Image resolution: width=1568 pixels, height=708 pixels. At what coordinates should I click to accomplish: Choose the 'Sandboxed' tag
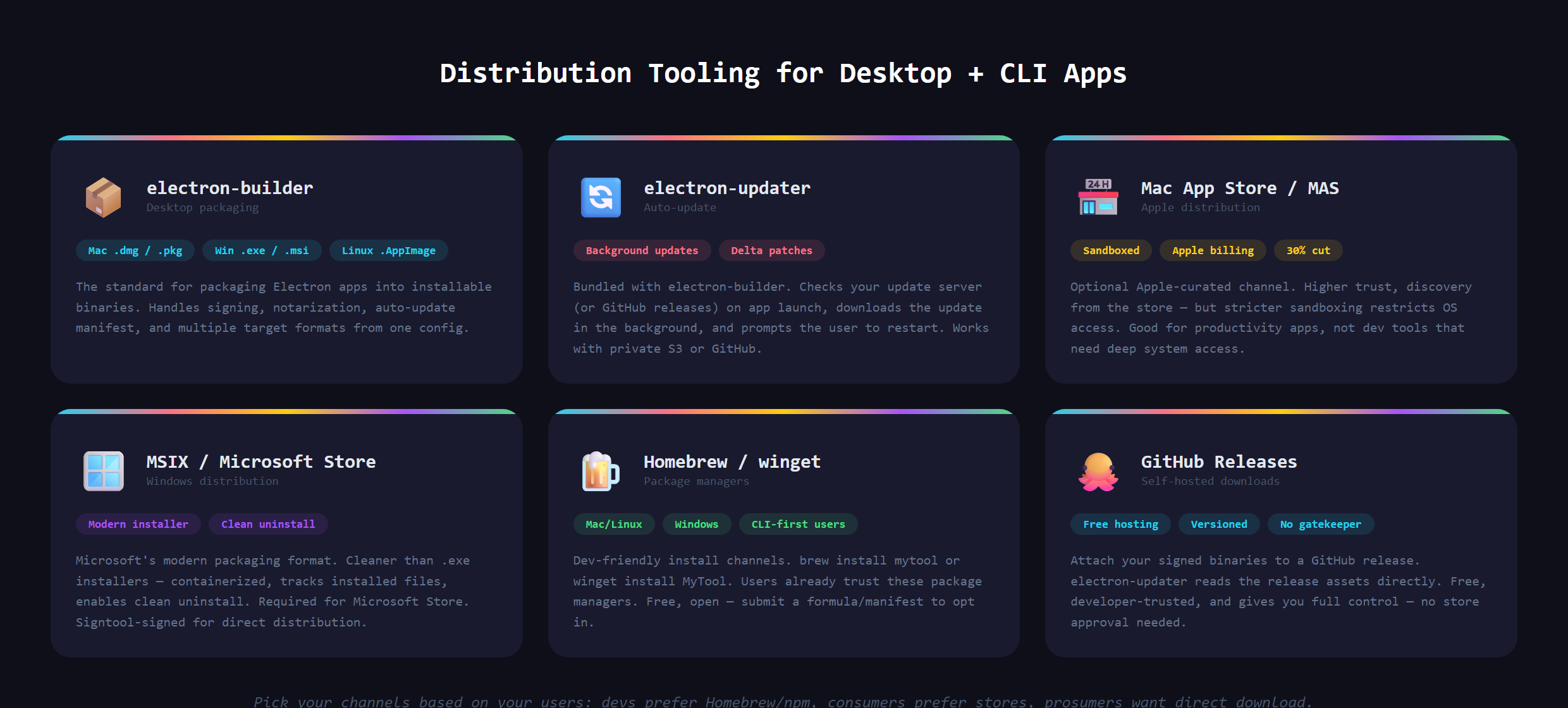pos(1111,250)
